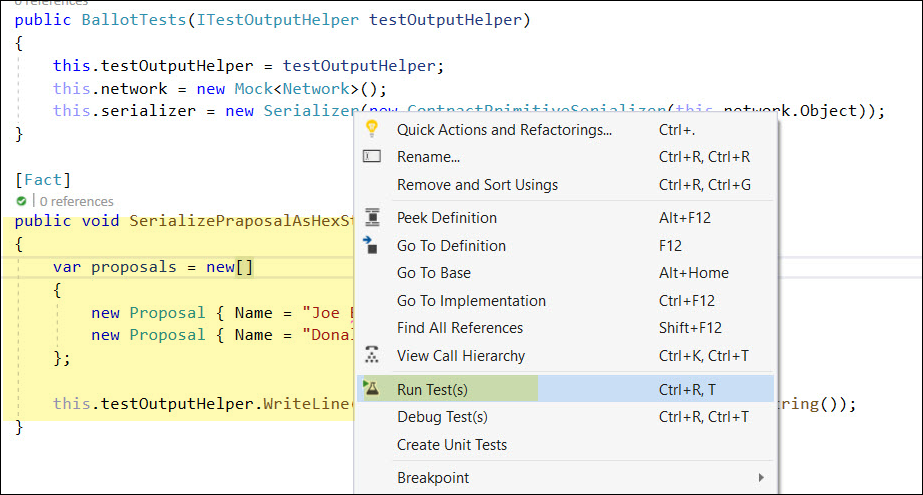Choose Find All References

tap(460, 328)
